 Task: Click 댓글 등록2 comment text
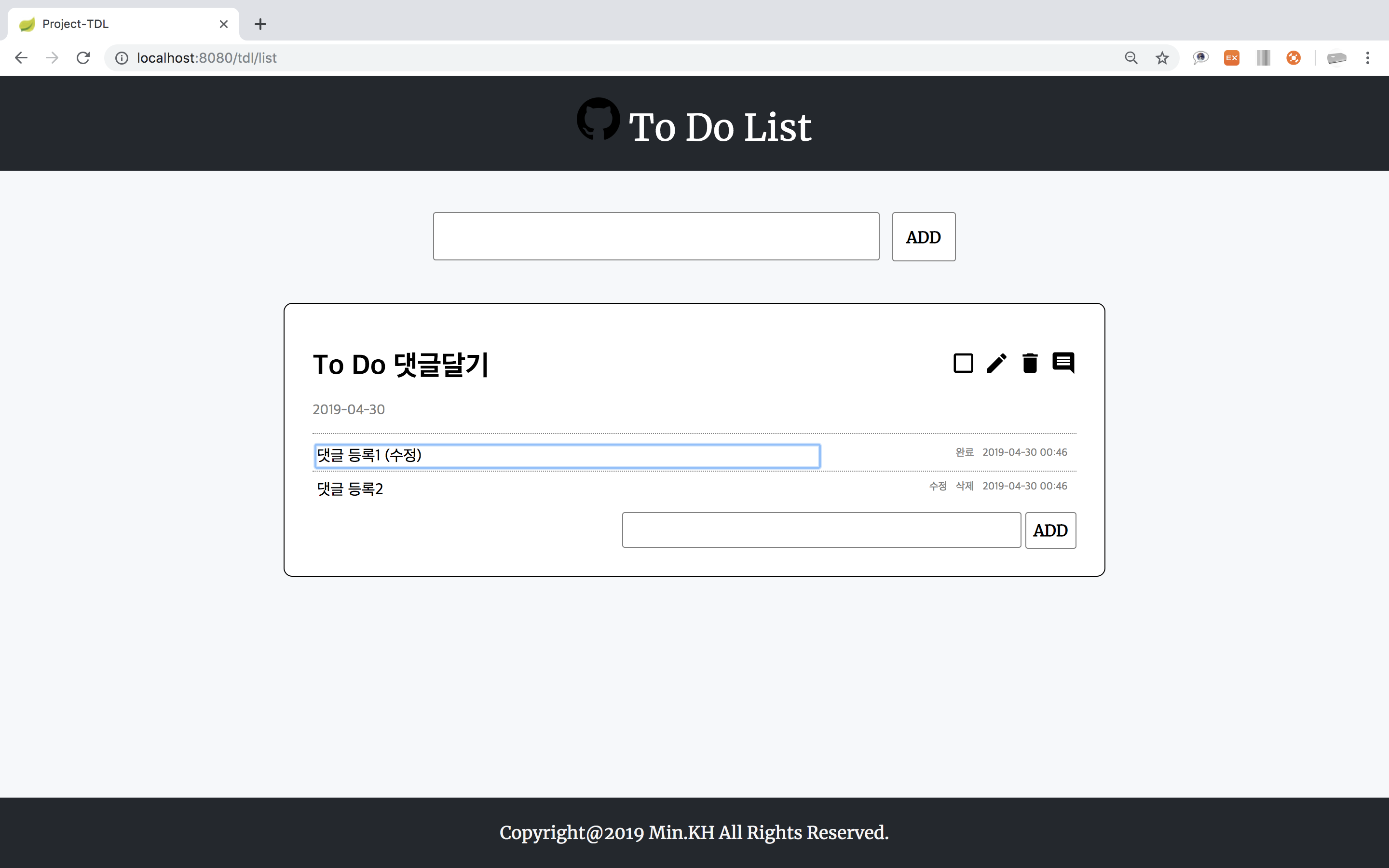click(349, 488)
